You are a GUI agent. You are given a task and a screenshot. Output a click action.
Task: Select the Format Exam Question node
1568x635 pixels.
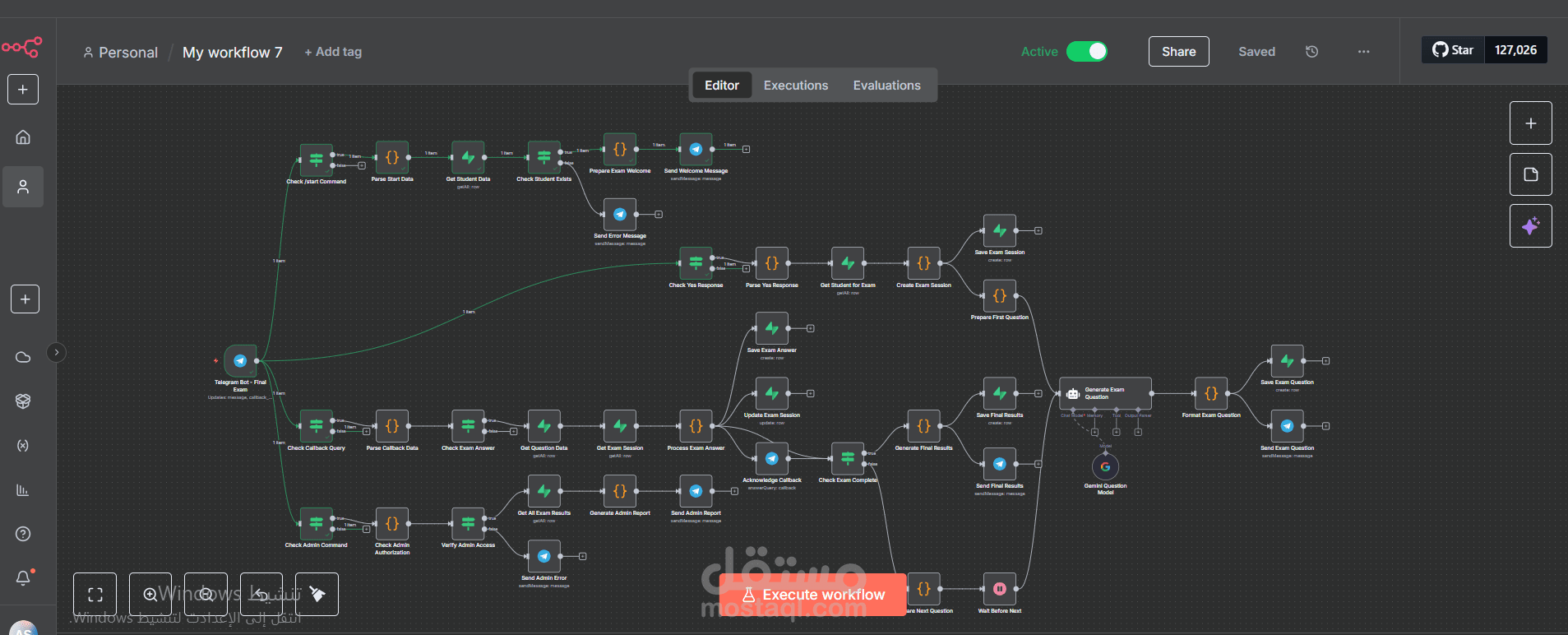1211,393
